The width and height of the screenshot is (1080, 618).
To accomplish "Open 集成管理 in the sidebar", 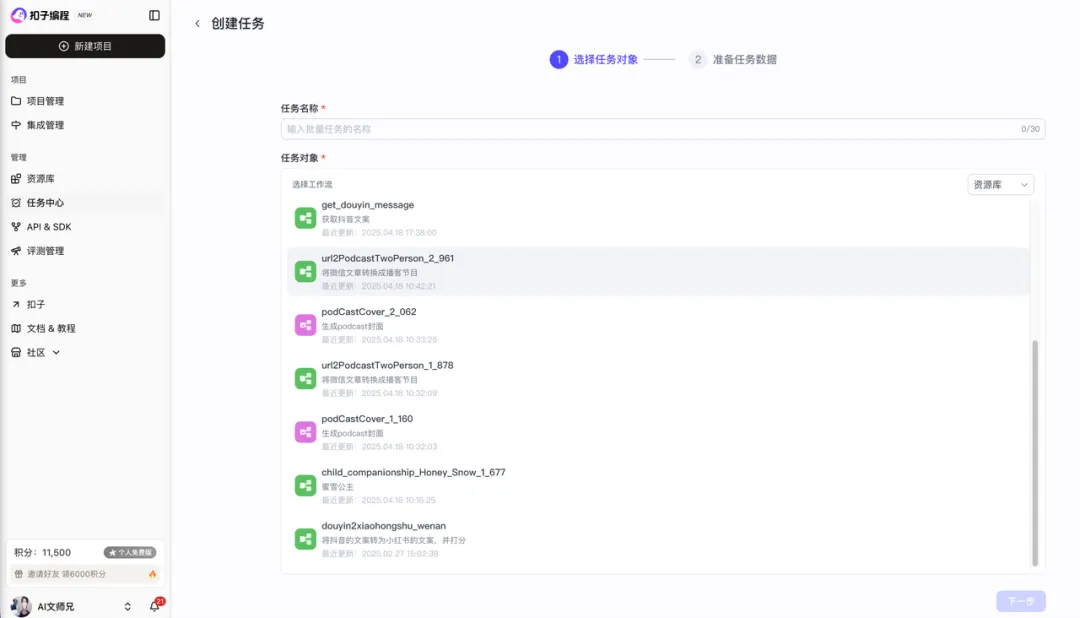I will [85, 125].
